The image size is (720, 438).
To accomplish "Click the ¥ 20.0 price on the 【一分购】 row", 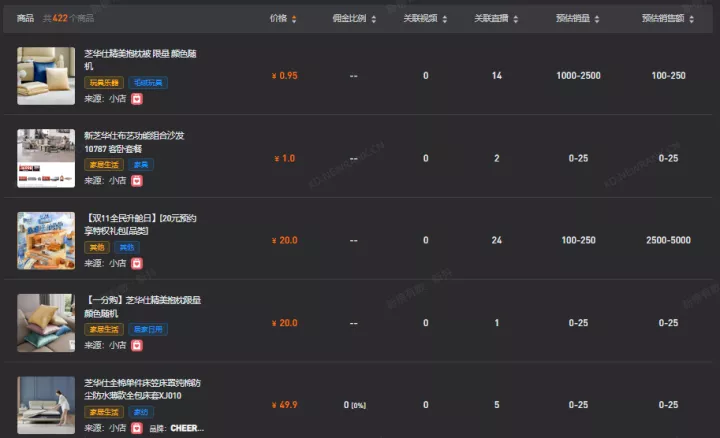I will click(x=285, y=323).
